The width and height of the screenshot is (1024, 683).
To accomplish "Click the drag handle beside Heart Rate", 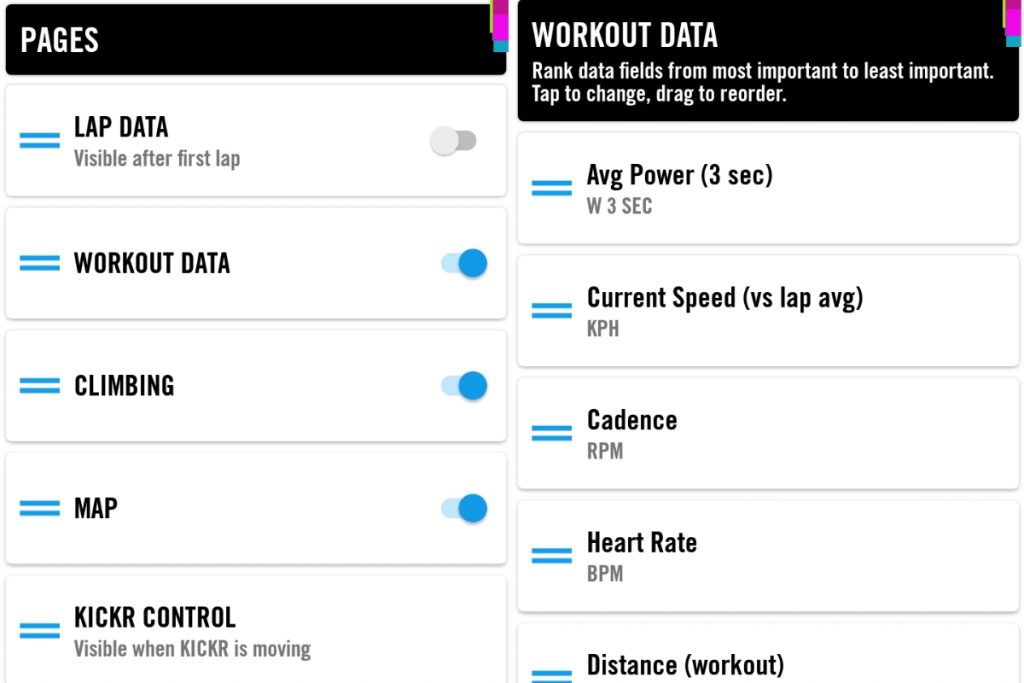I will (552, 556).
